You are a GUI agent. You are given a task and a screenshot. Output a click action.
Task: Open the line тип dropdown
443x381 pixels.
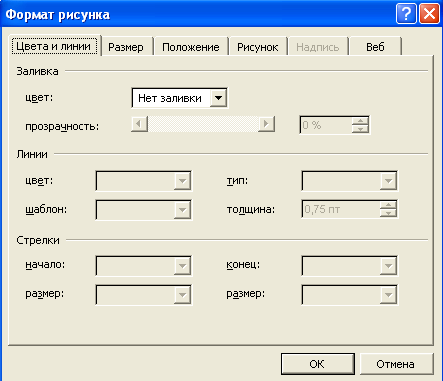point(349,181)
